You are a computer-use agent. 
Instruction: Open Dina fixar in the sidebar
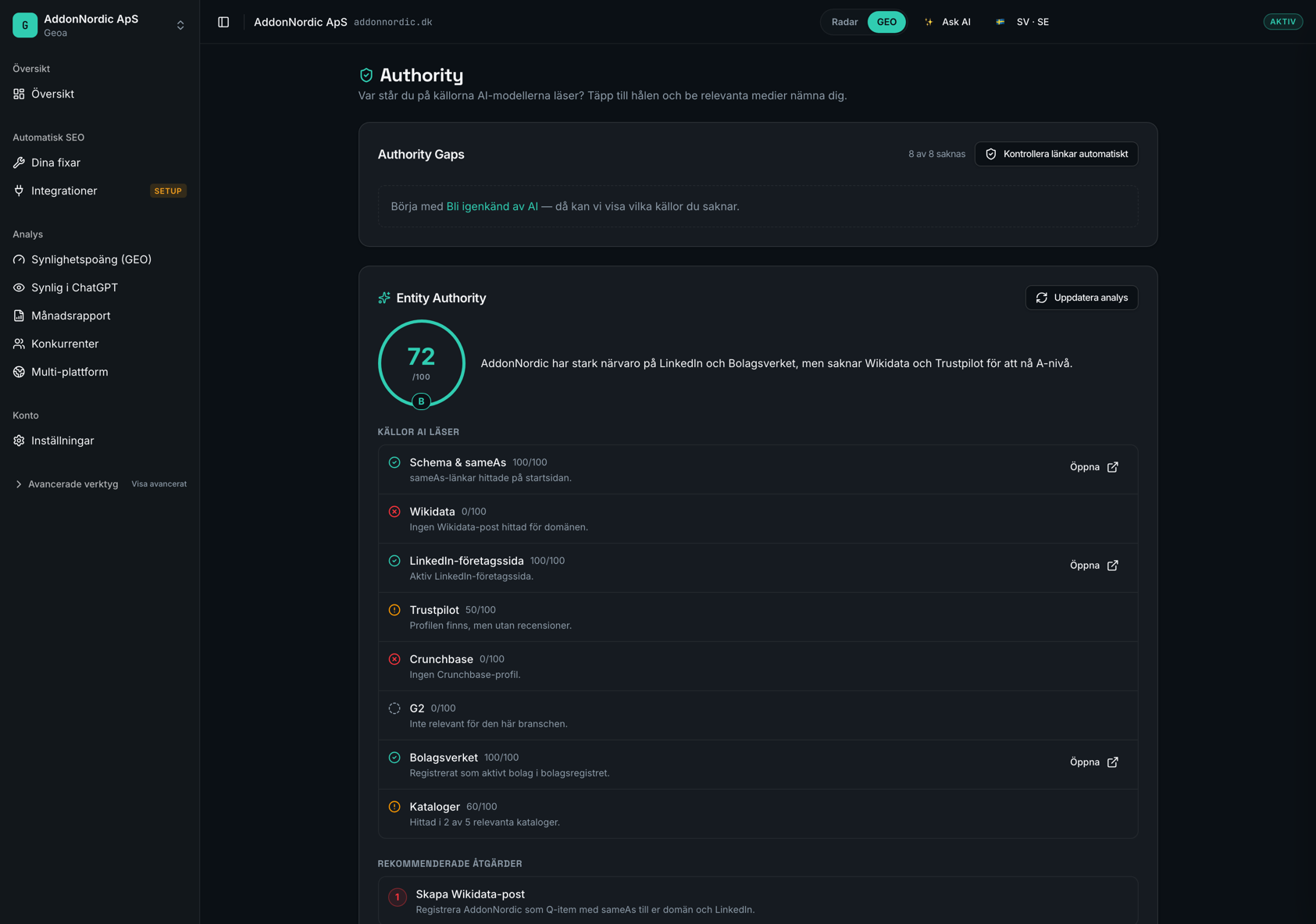pos(99,162)
